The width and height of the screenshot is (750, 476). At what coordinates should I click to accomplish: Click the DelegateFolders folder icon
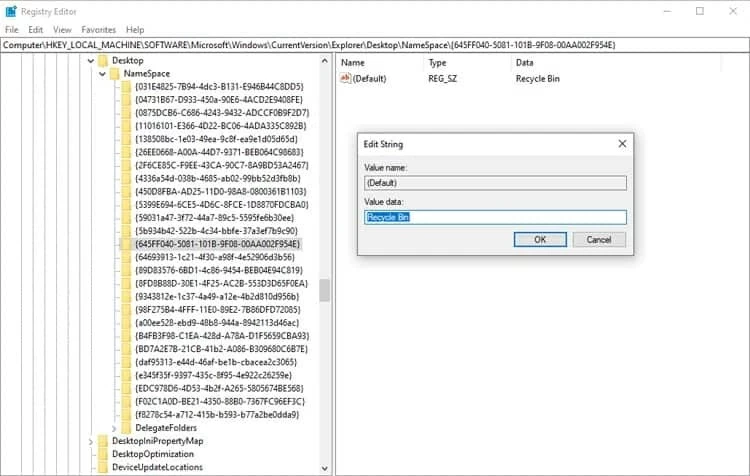(x=126, y=428)
